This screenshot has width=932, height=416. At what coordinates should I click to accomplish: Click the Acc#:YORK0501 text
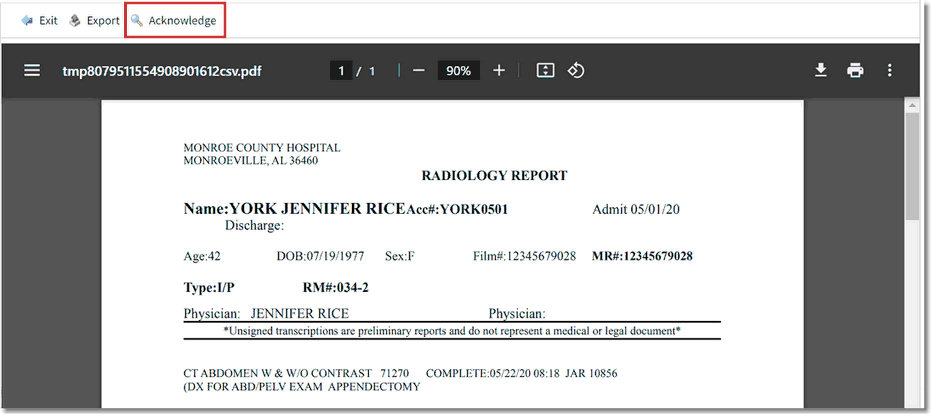click(457, 209)
